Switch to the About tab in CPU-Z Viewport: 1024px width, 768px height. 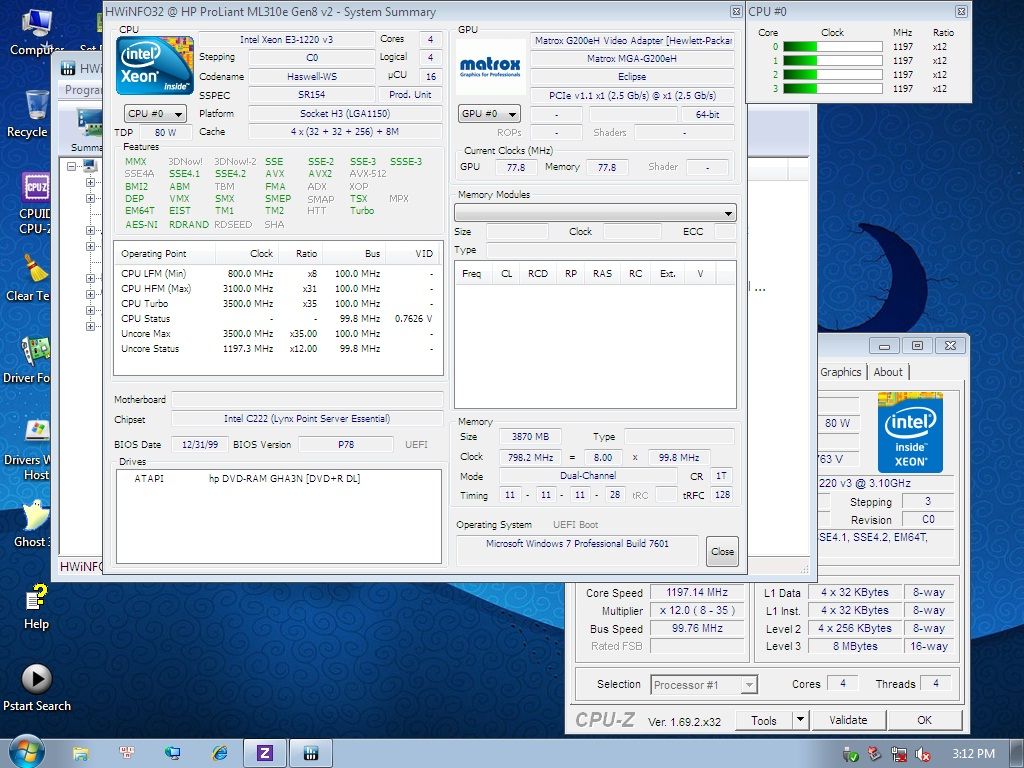click(888, 371)
